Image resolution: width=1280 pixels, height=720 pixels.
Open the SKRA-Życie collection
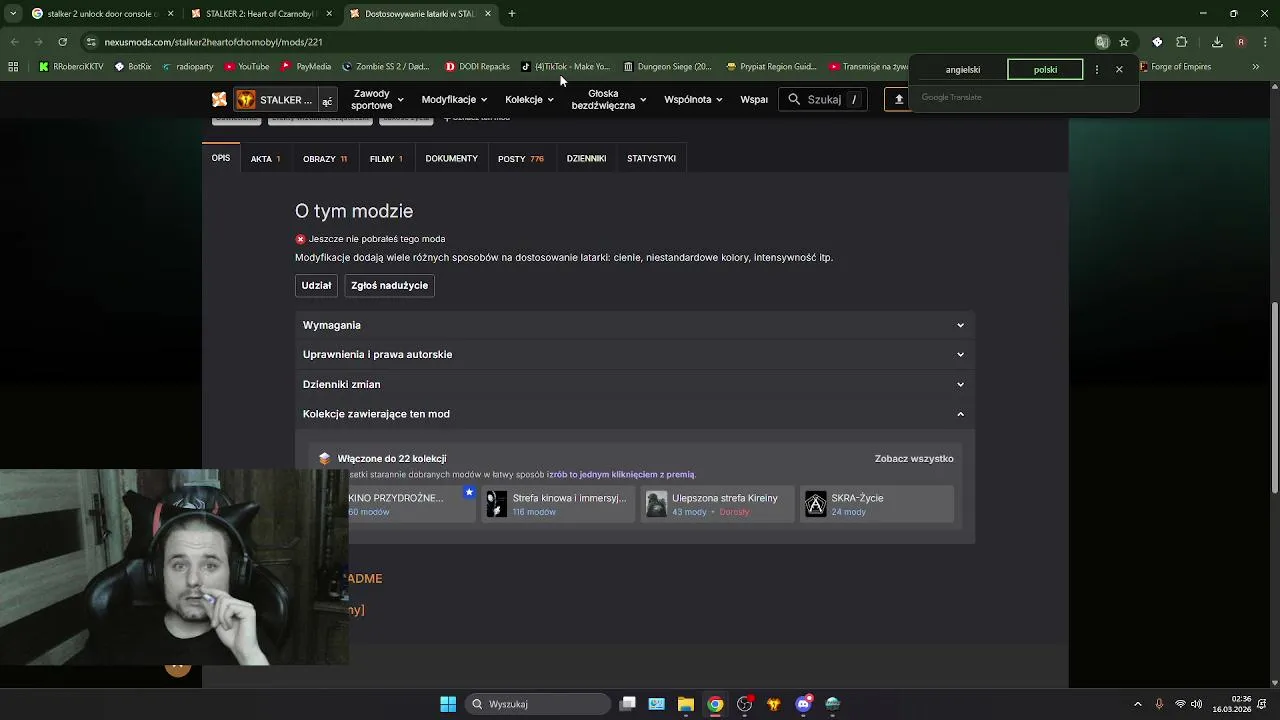coord(877,504)
